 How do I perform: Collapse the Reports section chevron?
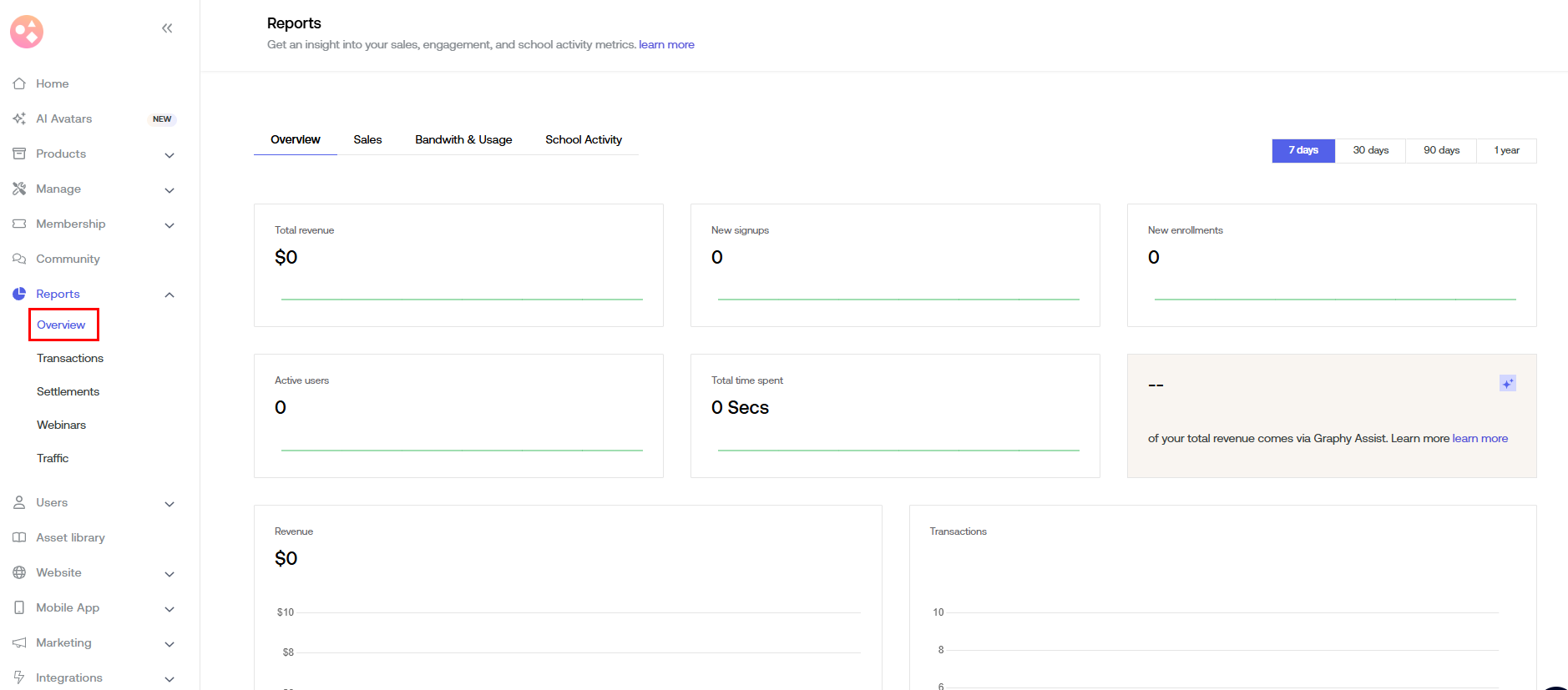(x=169, y=295)
